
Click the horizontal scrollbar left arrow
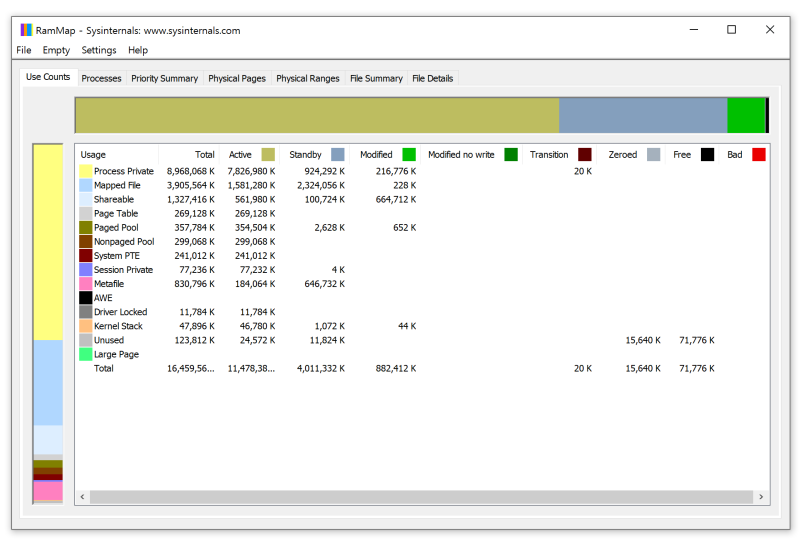click(83, 497)
